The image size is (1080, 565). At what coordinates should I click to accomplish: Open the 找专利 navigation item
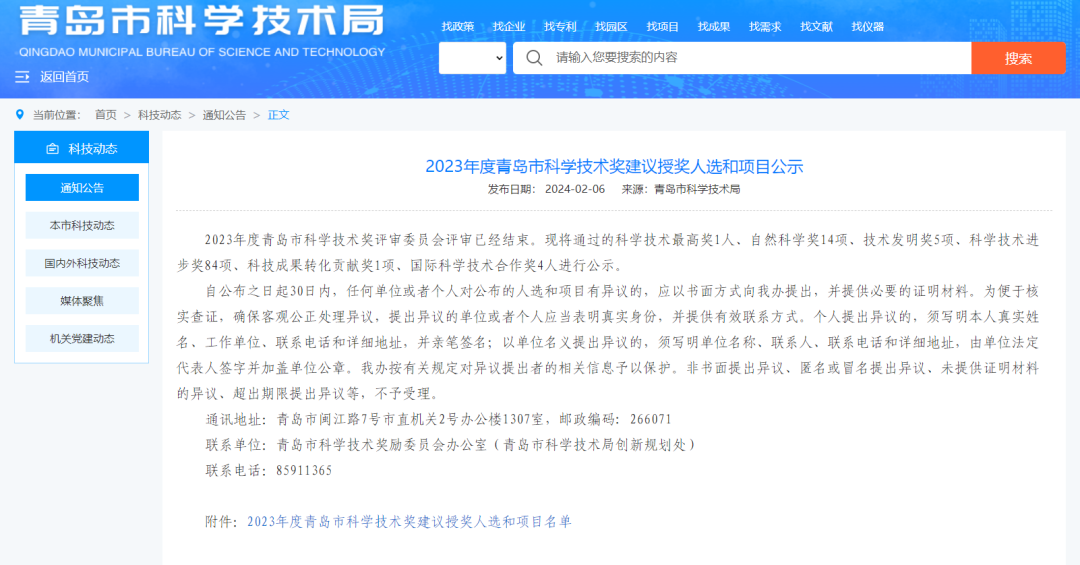coord(560,27)
